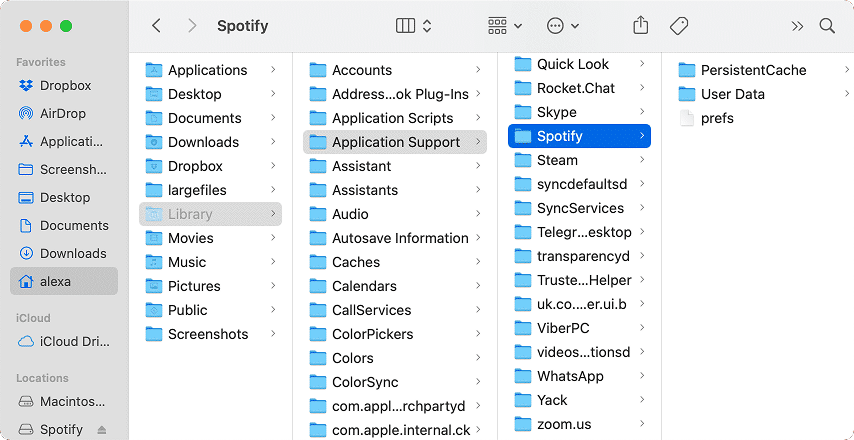Go back with the left chevron button
Viewport: 854px width, 440px height.
coord(156,26)
